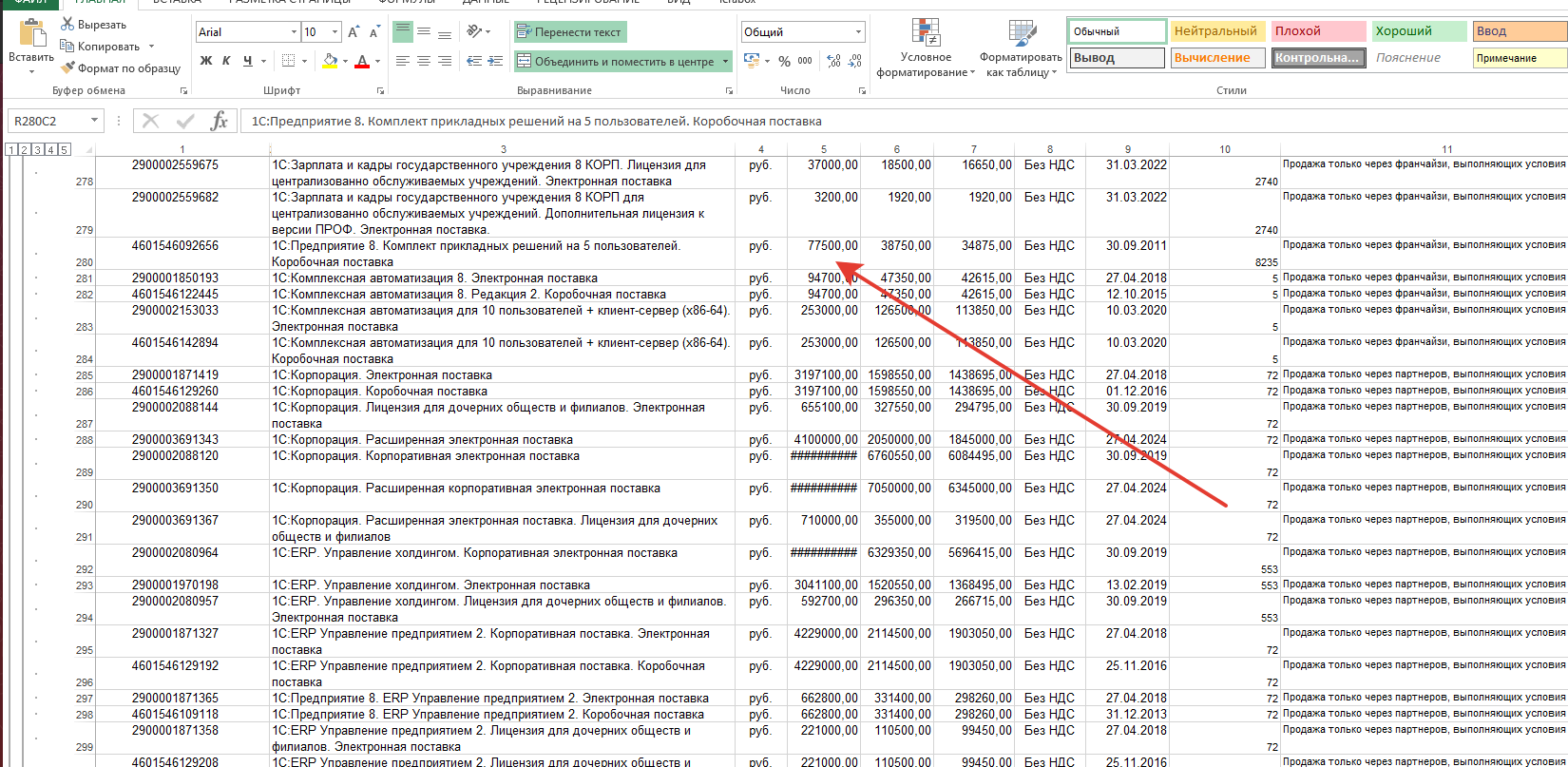Screen dimensions: 1568x767
Task: Select cell with code 4601546092656
Action: [182, 254]
